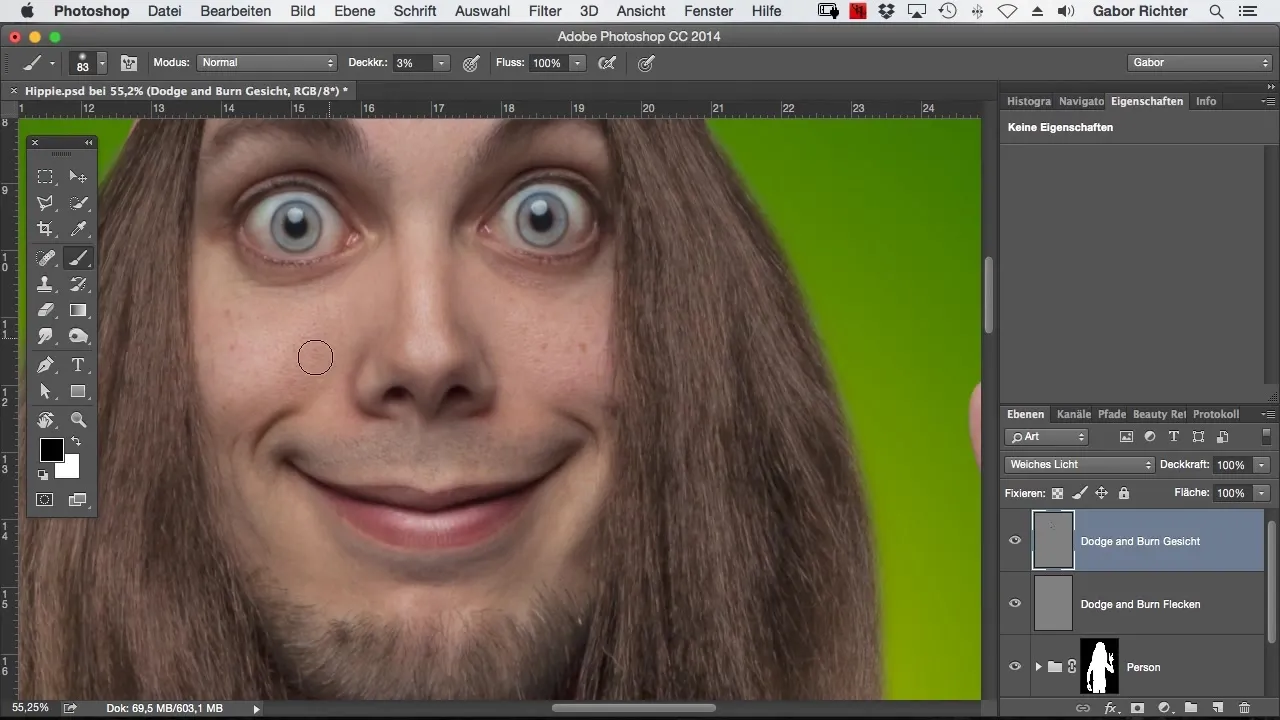Select the Type tool in the tools panel
Image resolution: width=1280 pixels, height=720 pixels.
pos(78,365)
